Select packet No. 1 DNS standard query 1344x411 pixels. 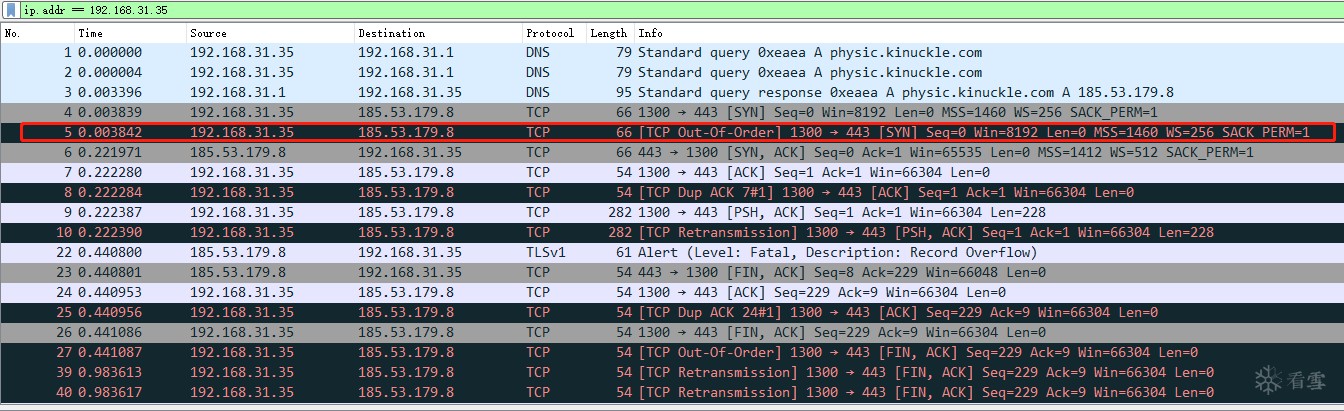(672, 52)
